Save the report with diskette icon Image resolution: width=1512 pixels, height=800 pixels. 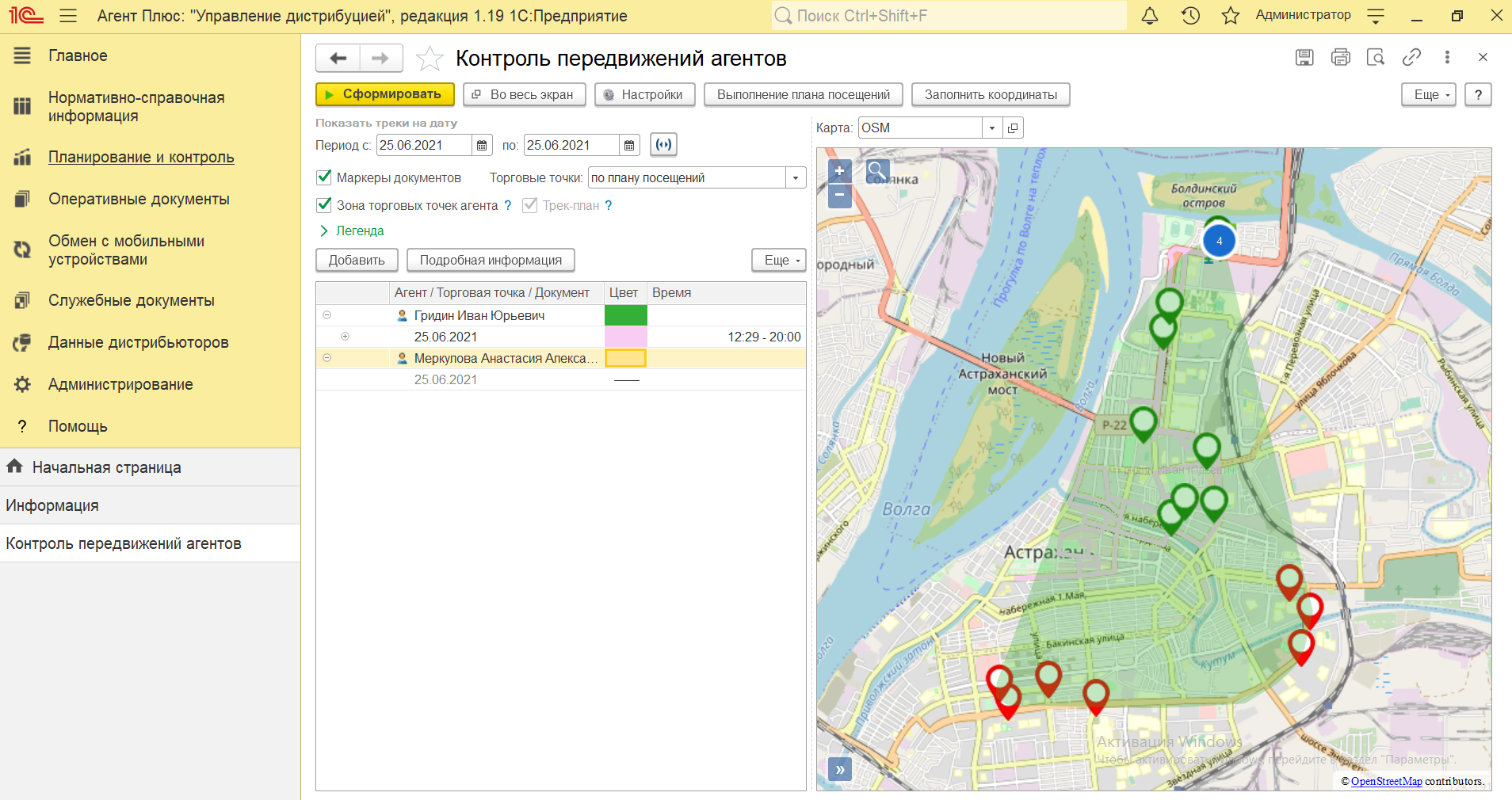tap(1304, 57)
